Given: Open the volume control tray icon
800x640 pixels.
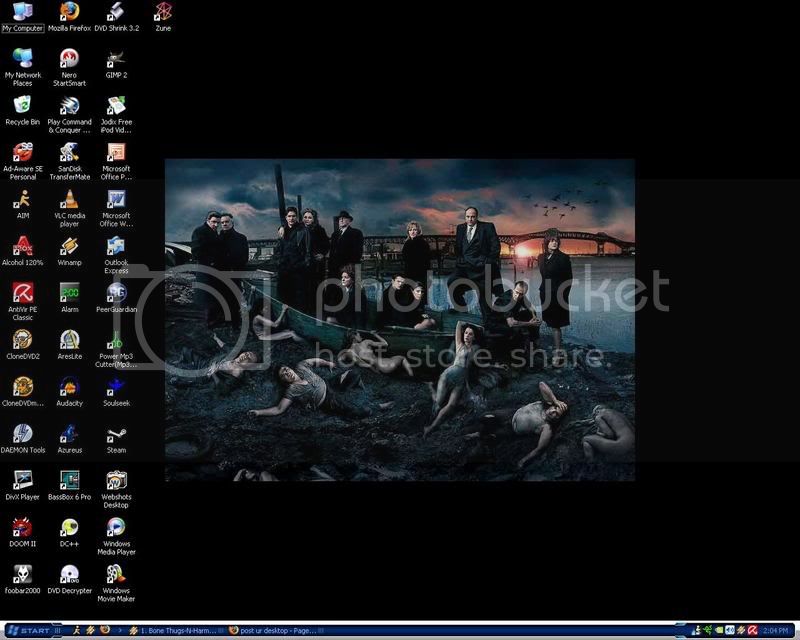Looking at the screenshot, I should point(730,631).
